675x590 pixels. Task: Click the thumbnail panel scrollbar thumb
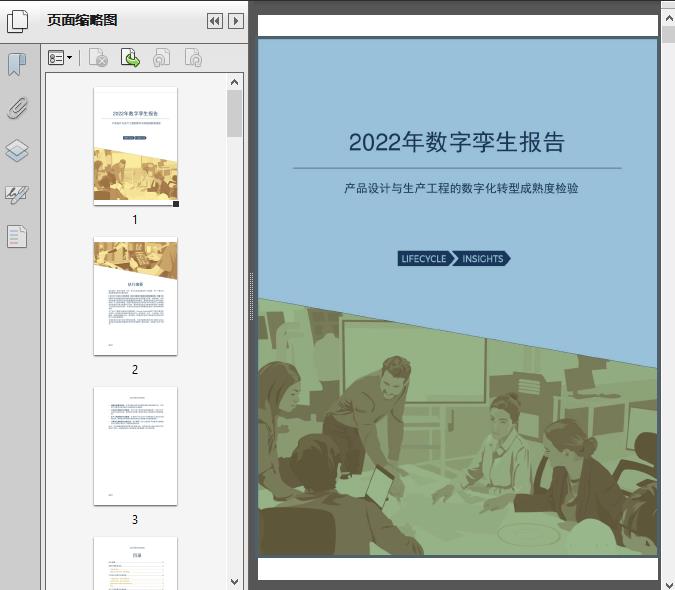tap(235, 114)
